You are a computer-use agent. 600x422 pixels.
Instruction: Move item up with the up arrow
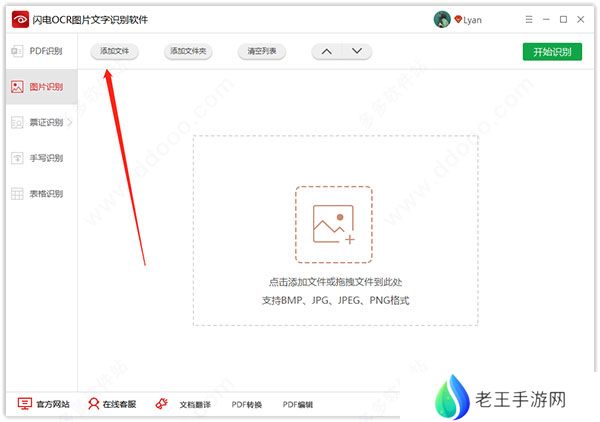click(x=326, y=51)
